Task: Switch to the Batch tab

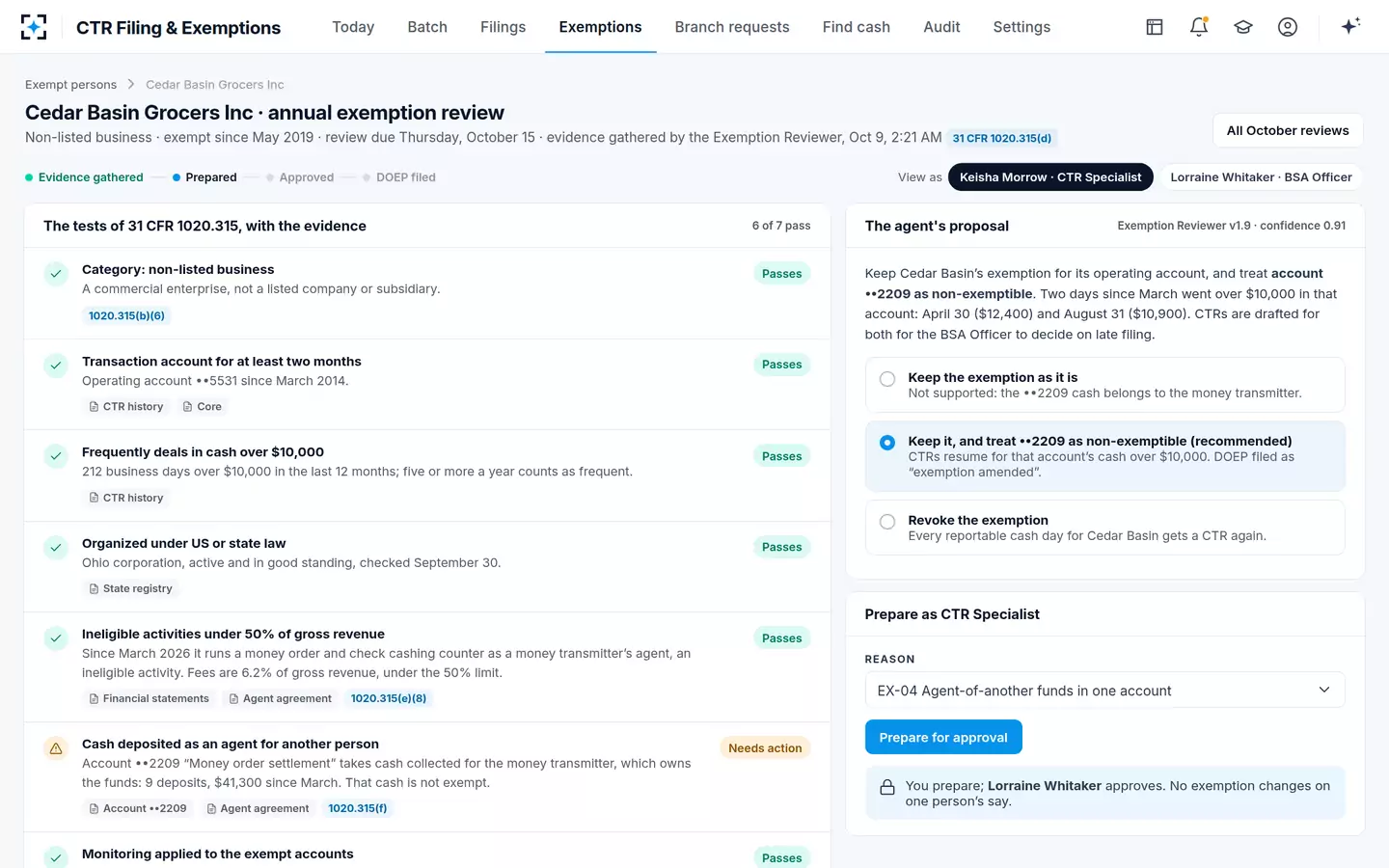Action: coord(427,27)
